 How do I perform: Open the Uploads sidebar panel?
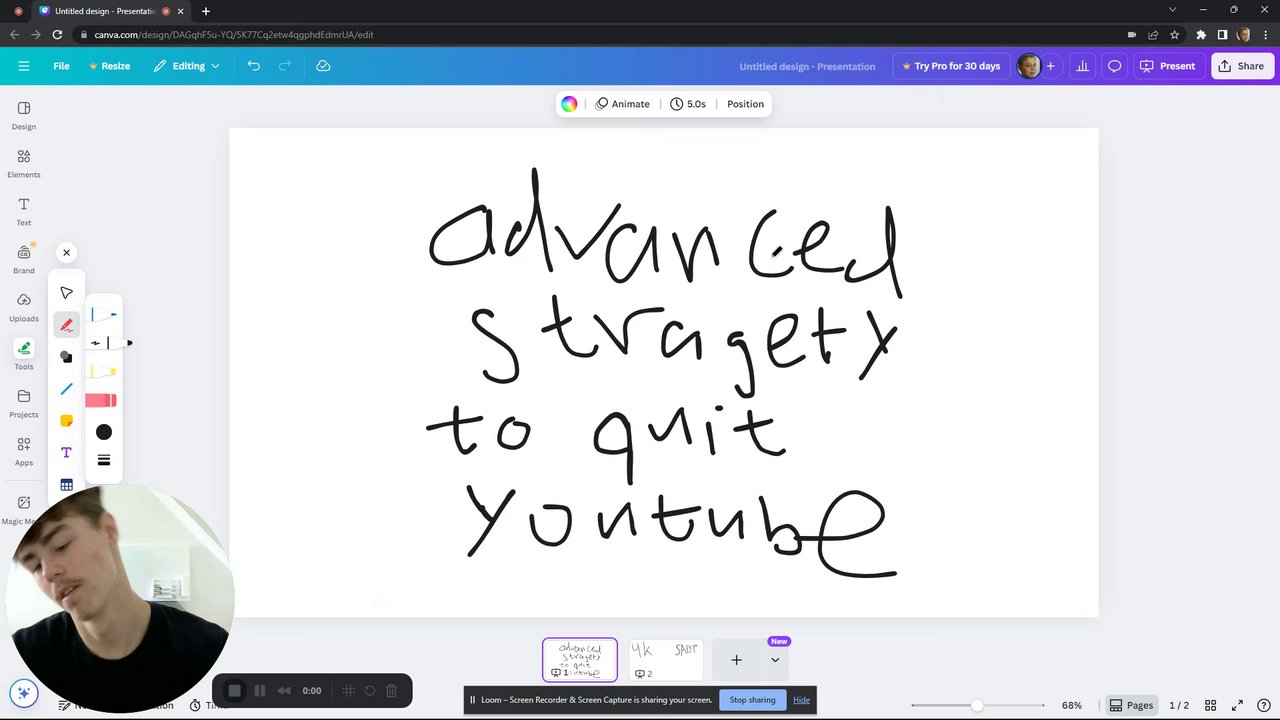pyautogui.click(x=24, y=308)
